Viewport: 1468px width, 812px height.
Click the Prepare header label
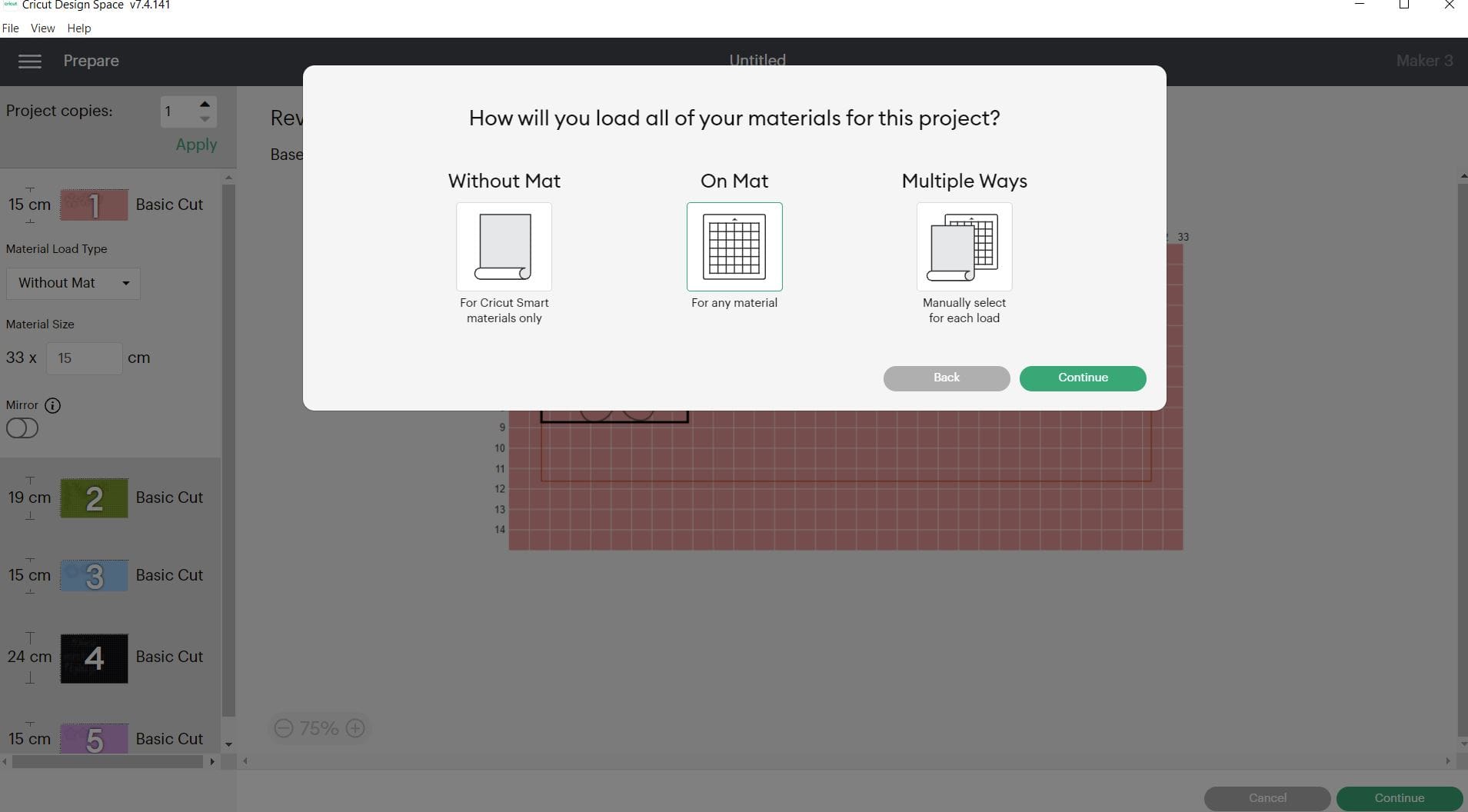coord(91,61)
